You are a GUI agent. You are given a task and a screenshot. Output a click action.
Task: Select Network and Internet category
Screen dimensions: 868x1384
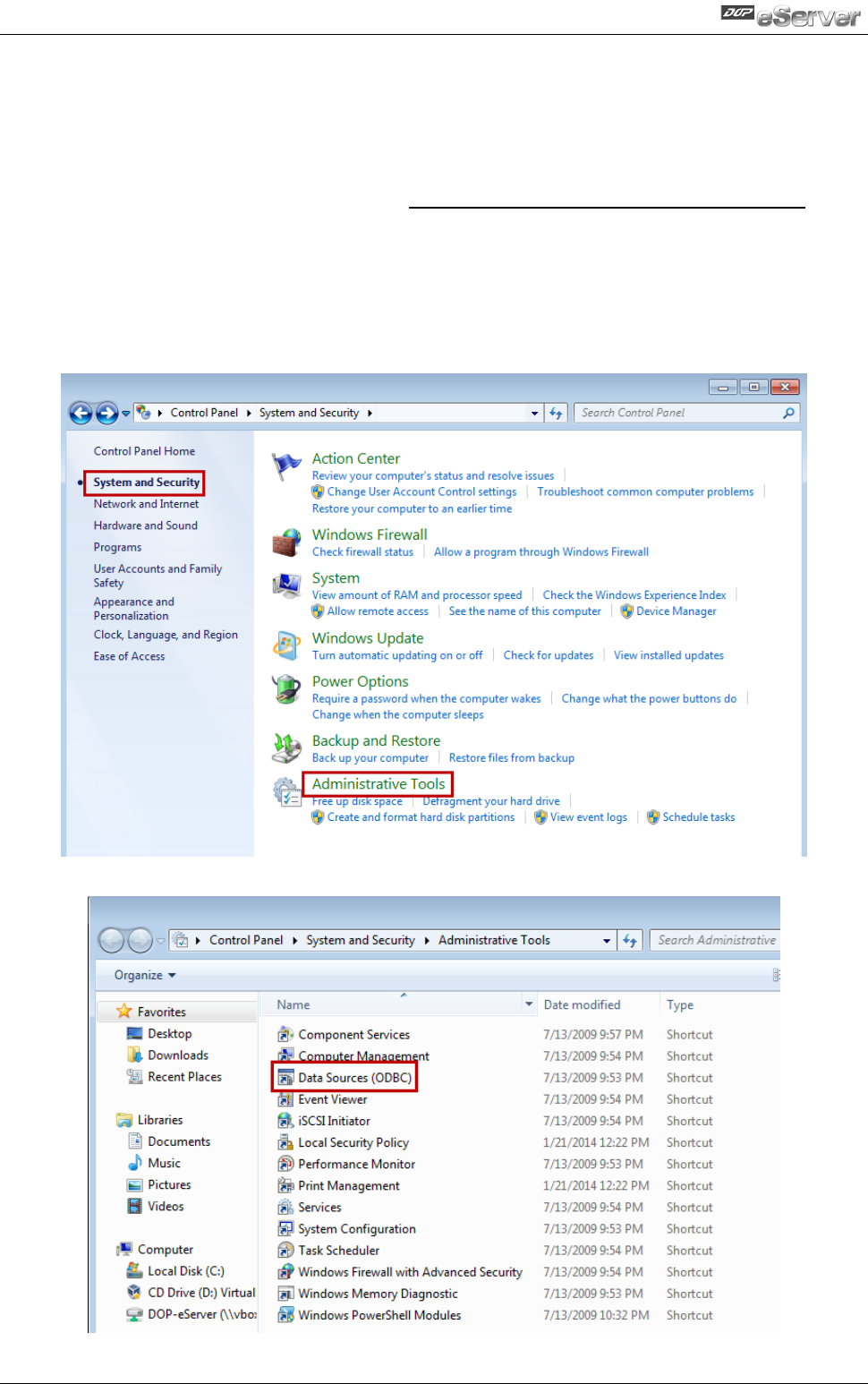coord(146,504)
